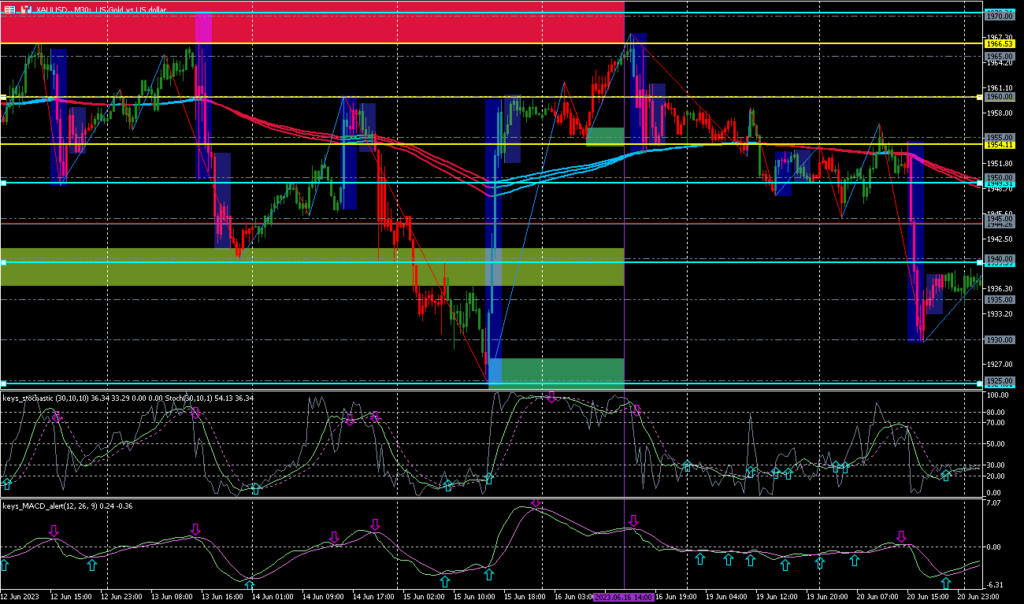Click the chart window icon beside XAUUSD title
This screenshot has height=604, width=1024.
pos(9,10)
